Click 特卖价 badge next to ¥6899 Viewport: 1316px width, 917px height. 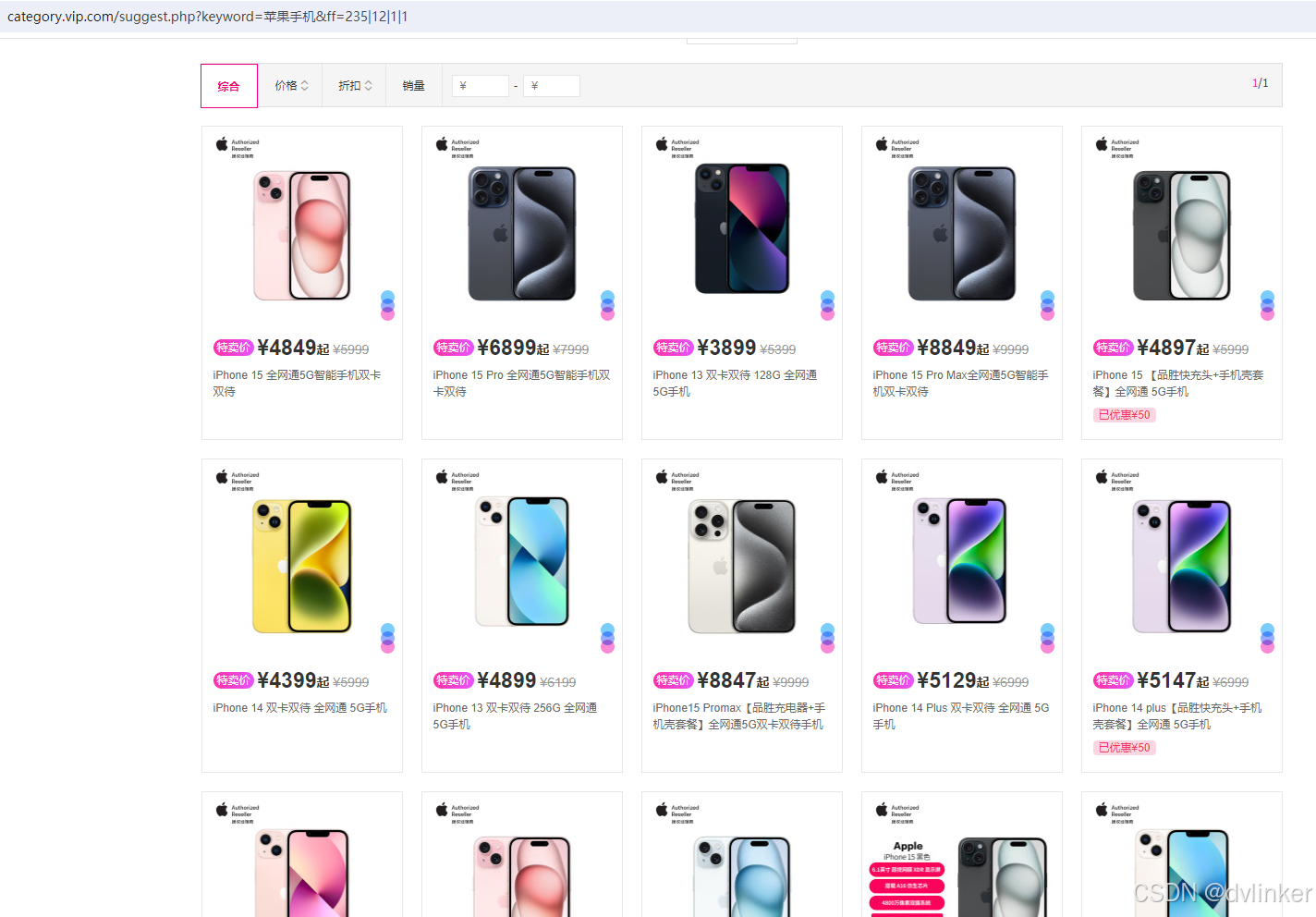[x=453, y=348]
